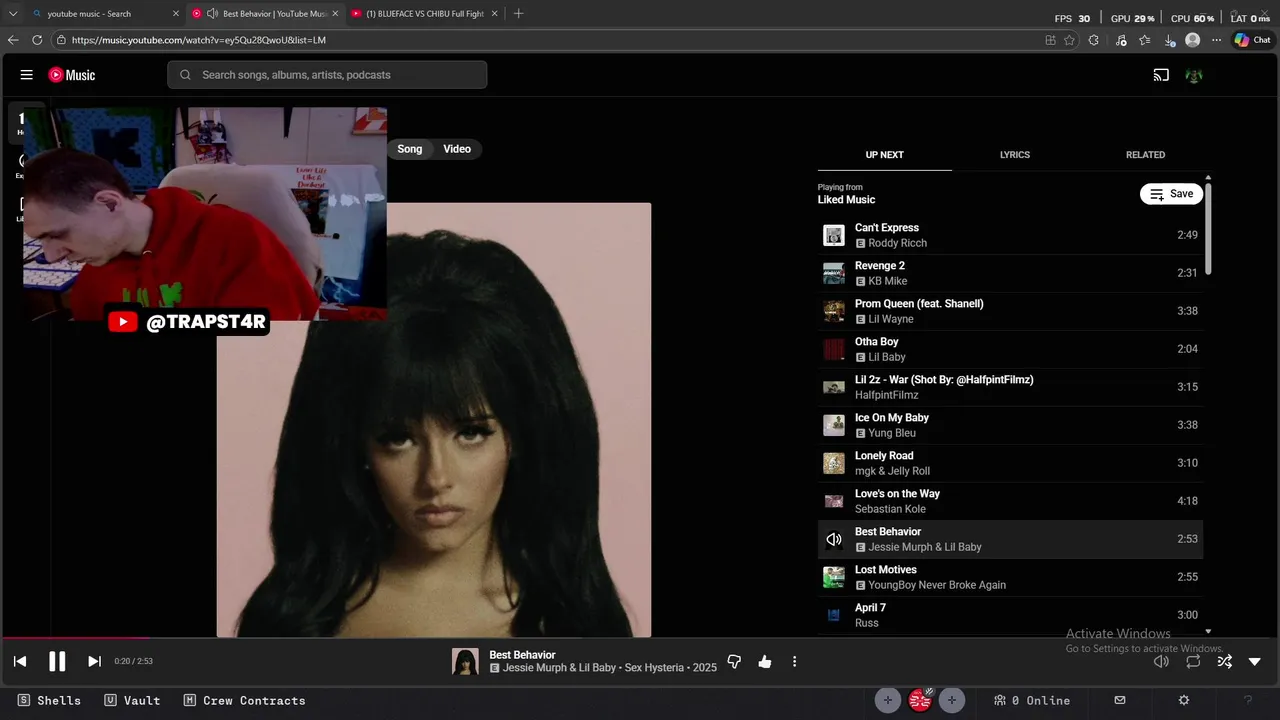Click the browser address bar URL
This screenshot has height=720, width=1280.
pos(199,40)
